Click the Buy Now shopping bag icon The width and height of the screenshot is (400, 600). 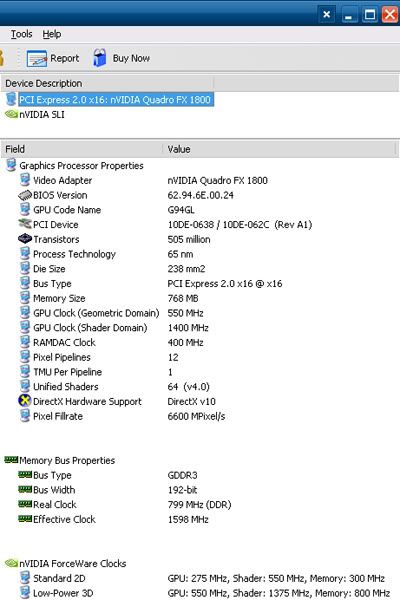pyautogui.click(x=100, y=58)
